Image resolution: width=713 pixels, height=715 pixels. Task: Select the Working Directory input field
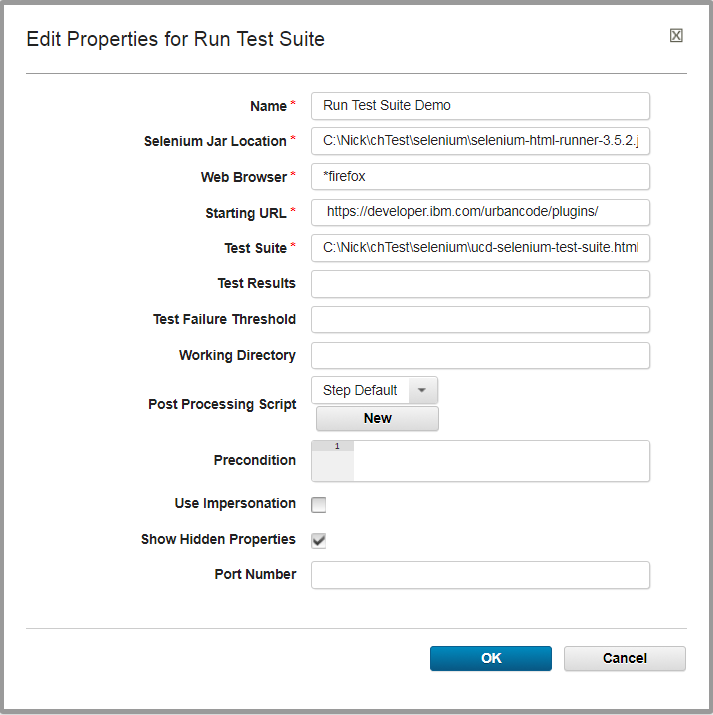click(480, 355)
